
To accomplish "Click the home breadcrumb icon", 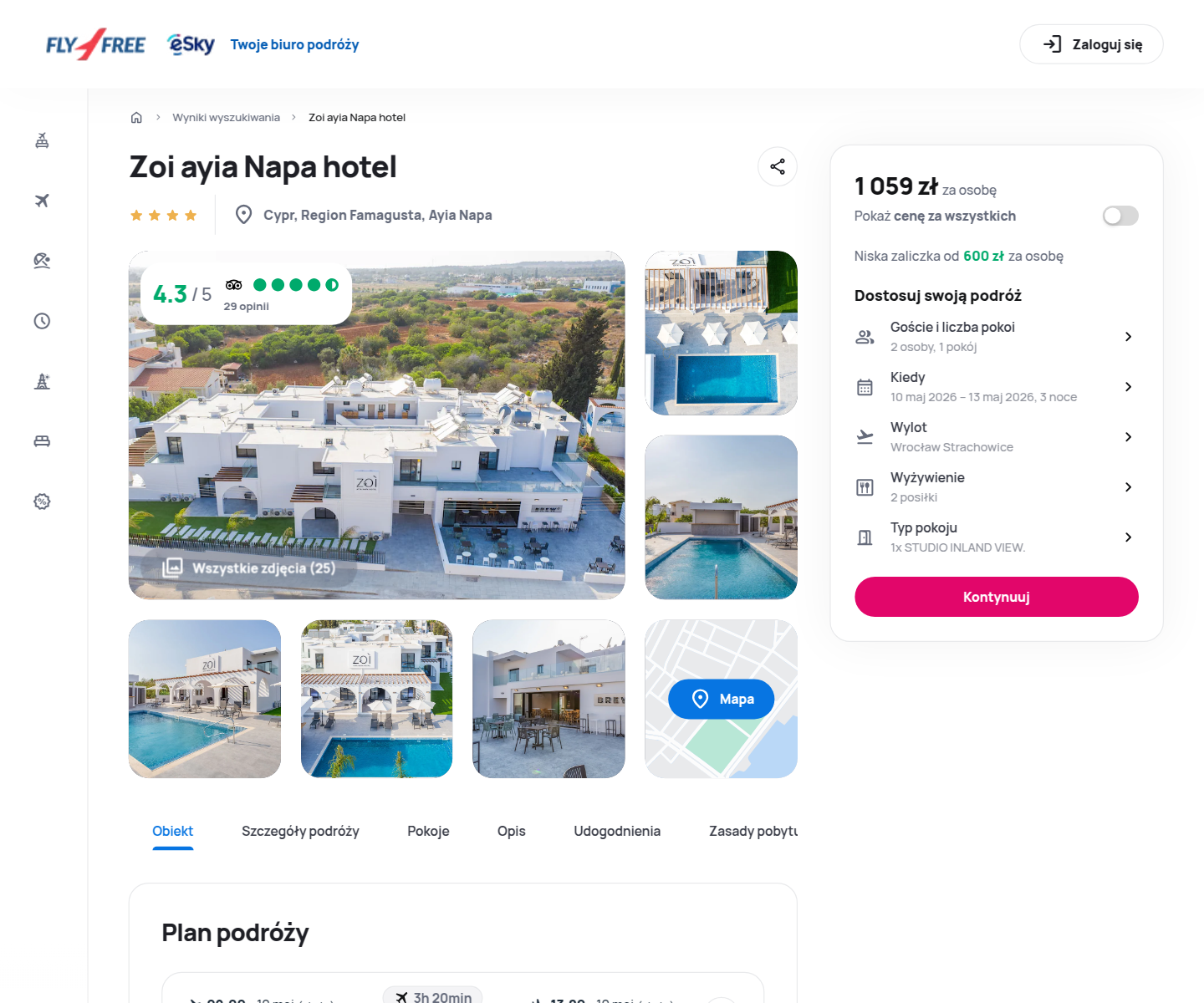I will pos(136,117).
